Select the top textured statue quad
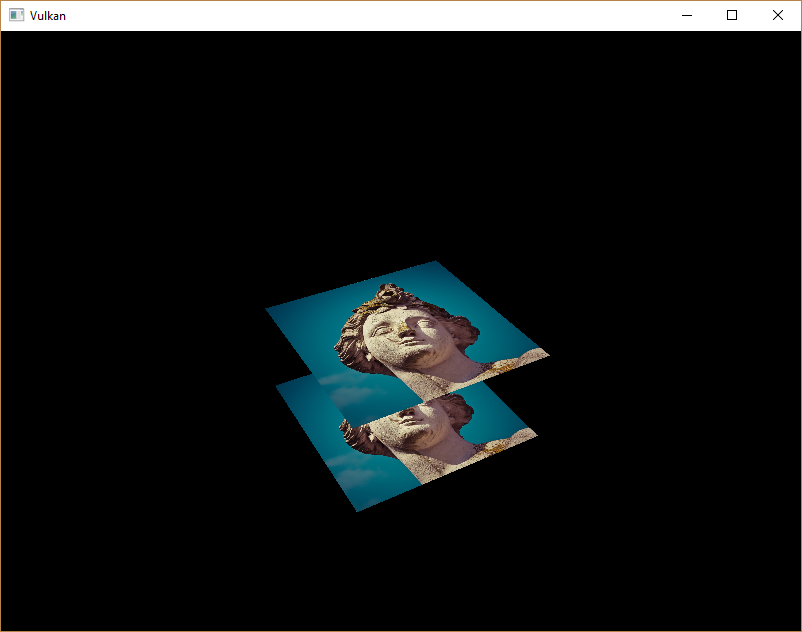The width and height of the screenshot is (802, 632). tap(400, 320)
